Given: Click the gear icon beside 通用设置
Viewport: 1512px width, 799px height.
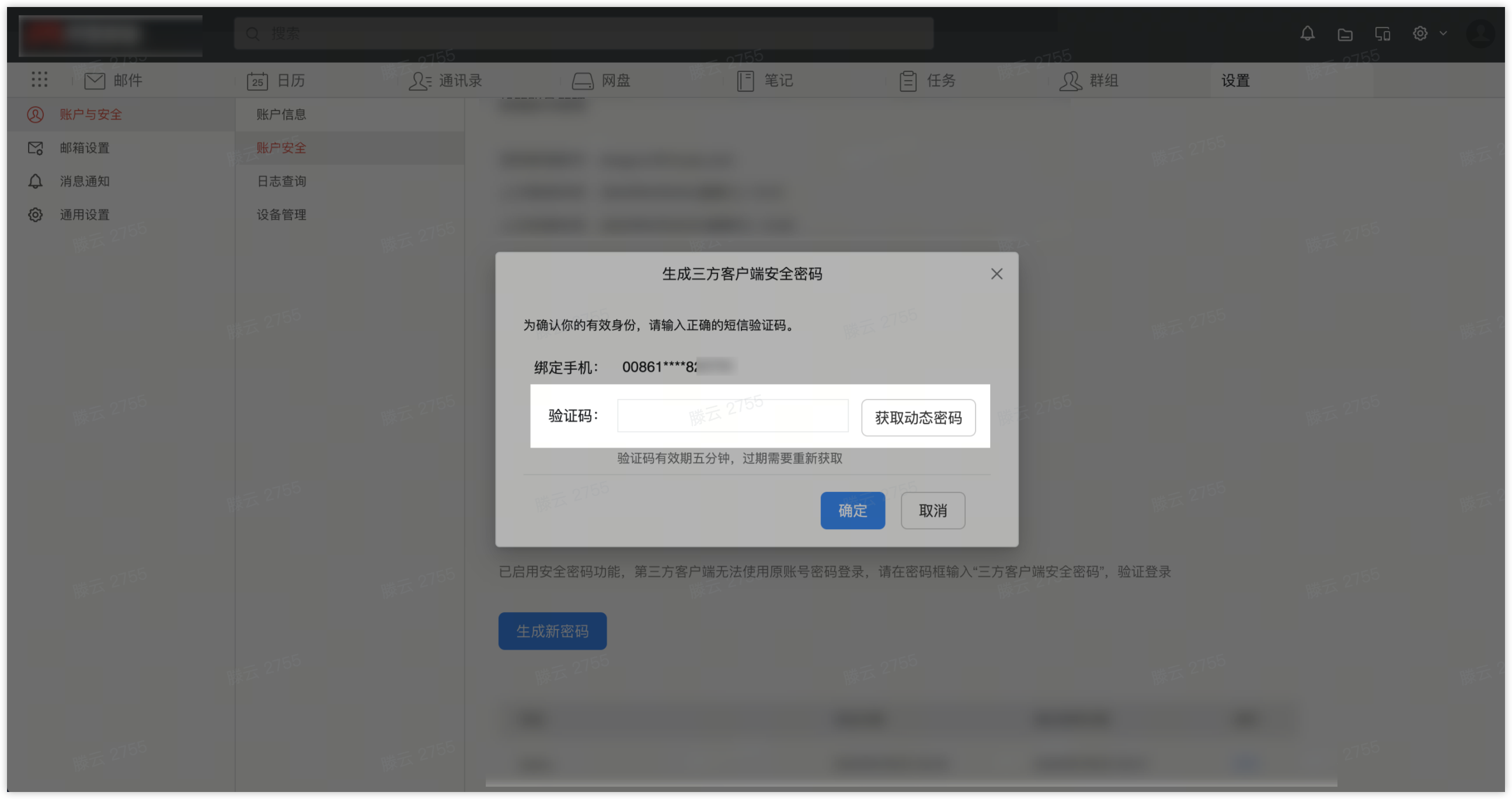Looking at the screenshot, I should [x=35, y=215].
